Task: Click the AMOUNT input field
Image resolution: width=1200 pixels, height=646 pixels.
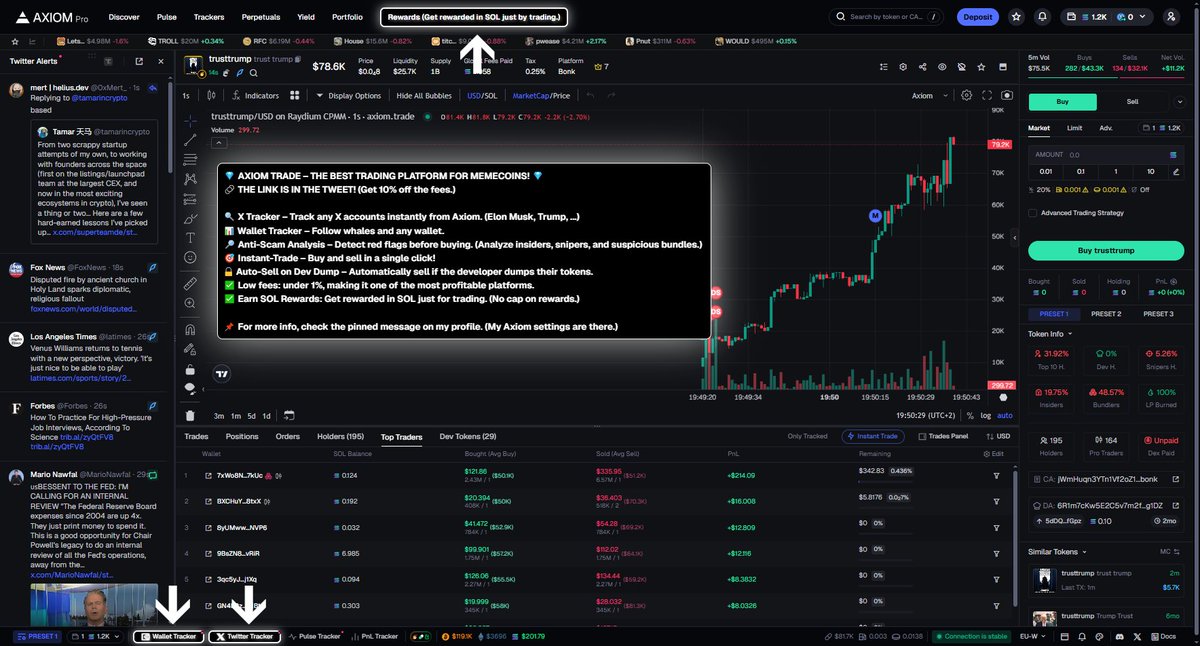Action: [1106, 155]
